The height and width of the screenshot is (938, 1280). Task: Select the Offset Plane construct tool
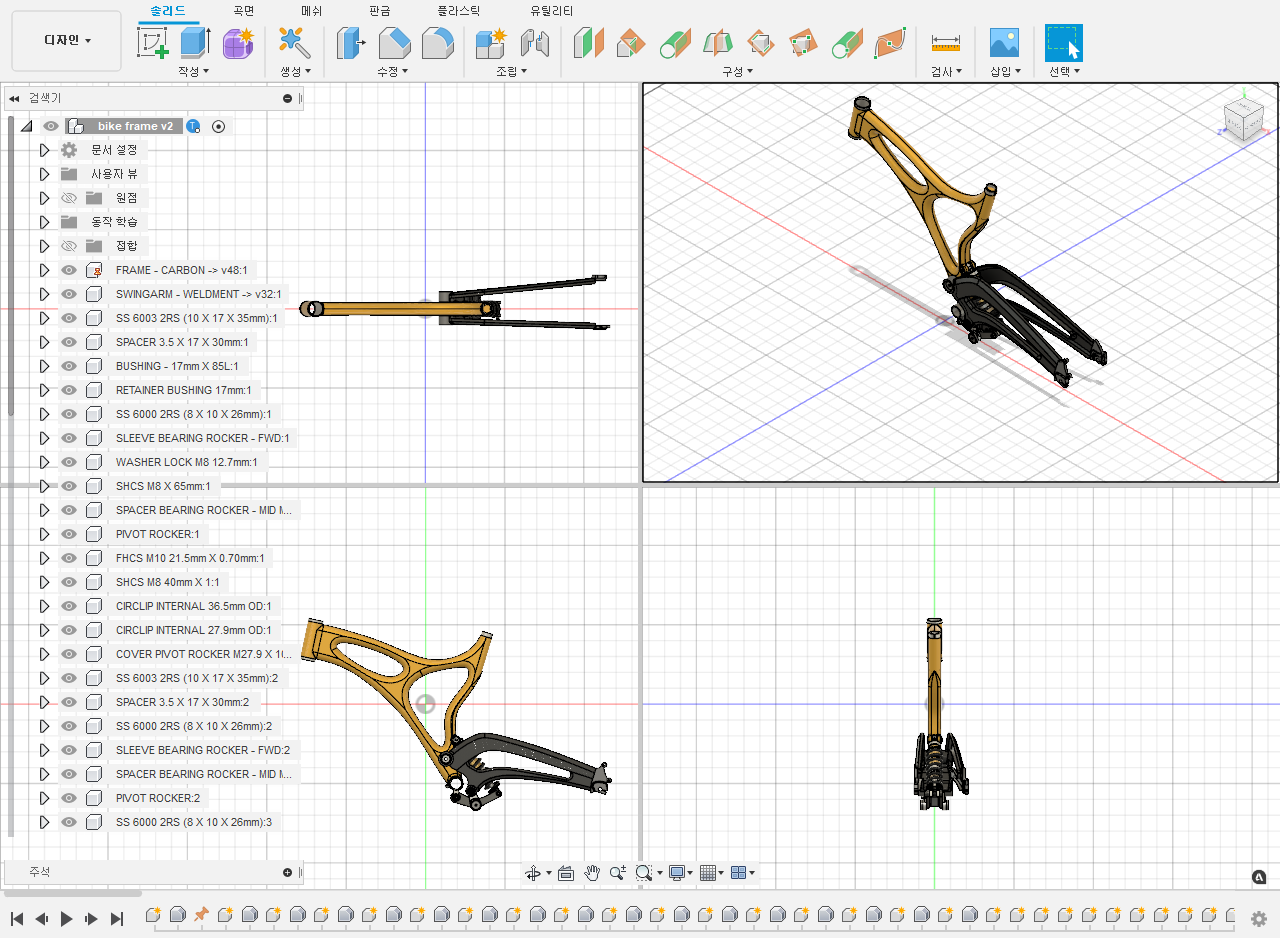coord(589,44)
